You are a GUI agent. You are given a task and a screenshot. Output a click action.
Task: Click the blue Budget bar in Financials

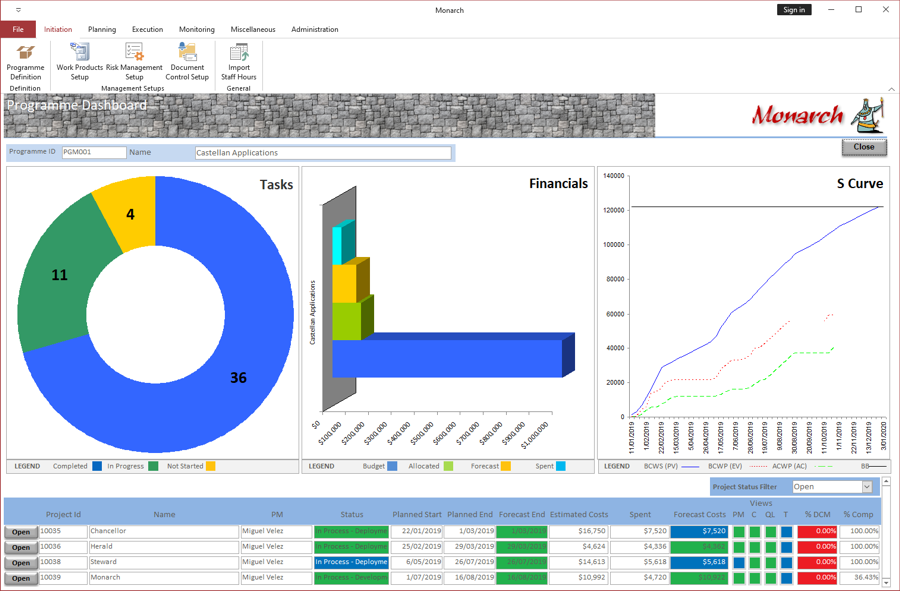click(x=448, y=358)
